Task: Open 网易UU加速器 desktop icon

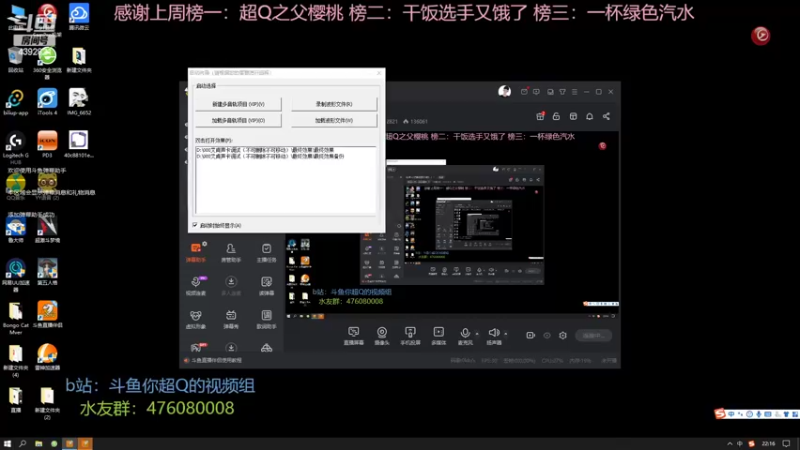Action: coord(16,274)
